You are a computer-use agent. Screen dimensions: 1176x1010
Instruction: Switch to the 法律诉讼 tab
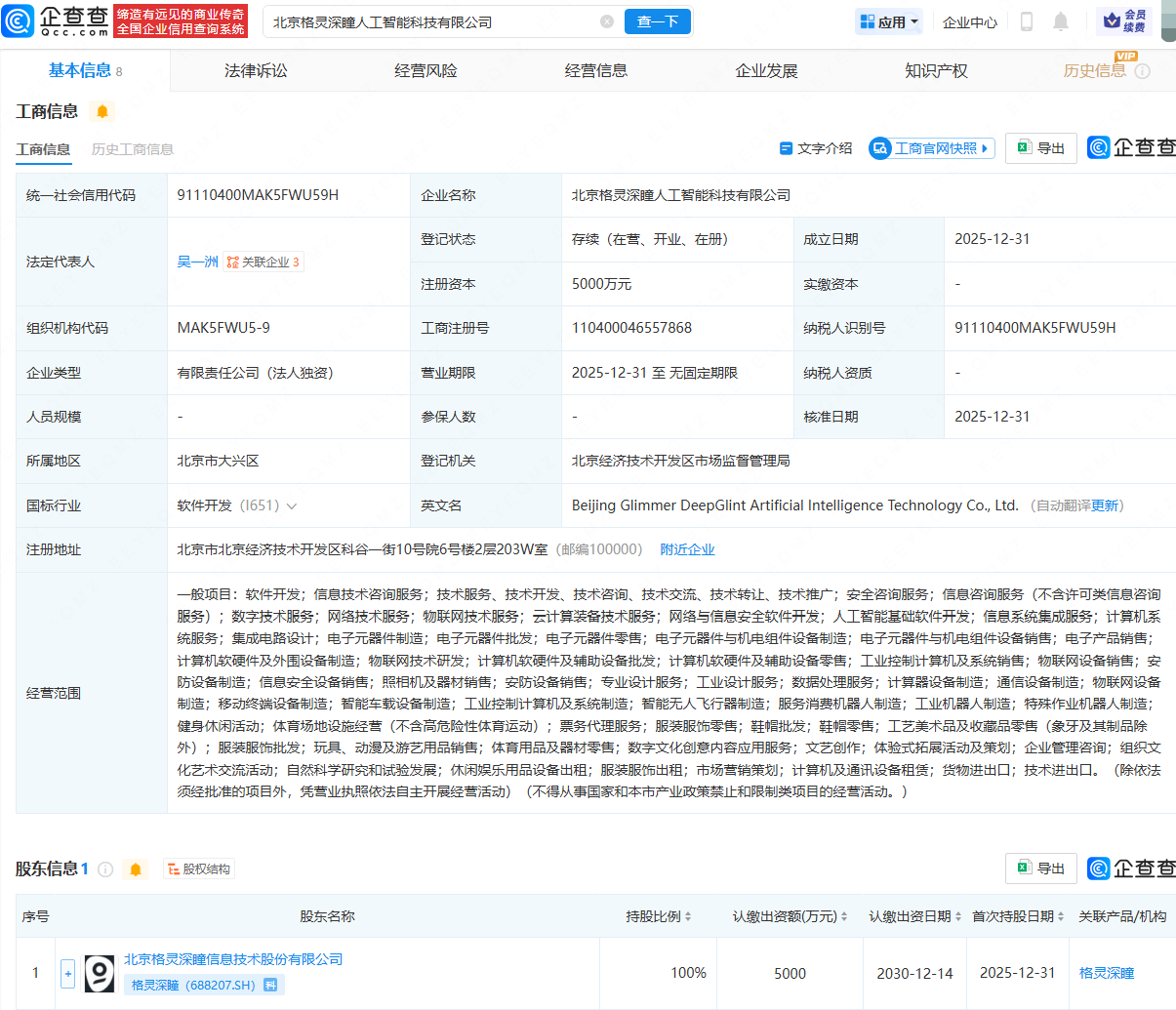tap(256, 70)
